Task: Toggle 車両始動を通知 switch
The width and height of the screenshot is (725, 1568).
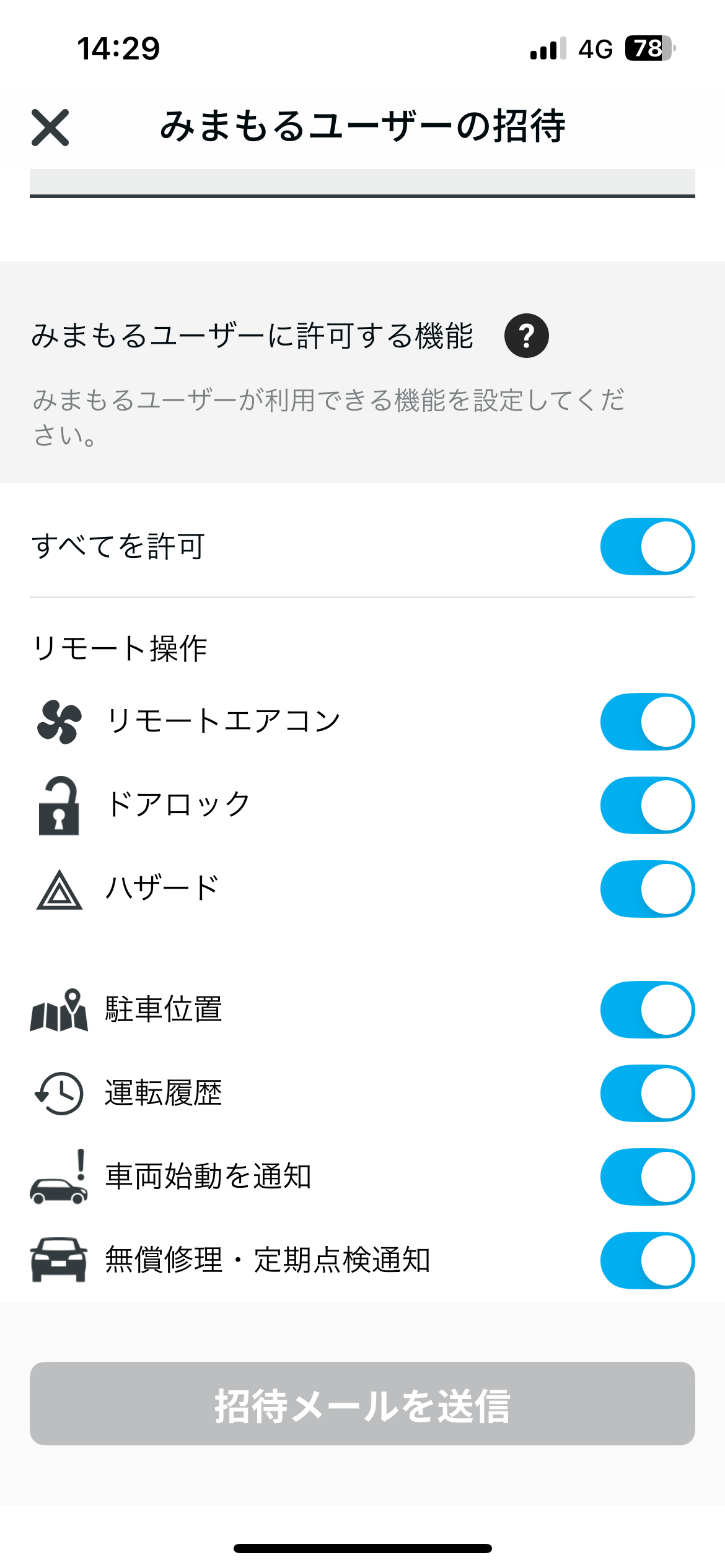Action: click(647, 1177)
